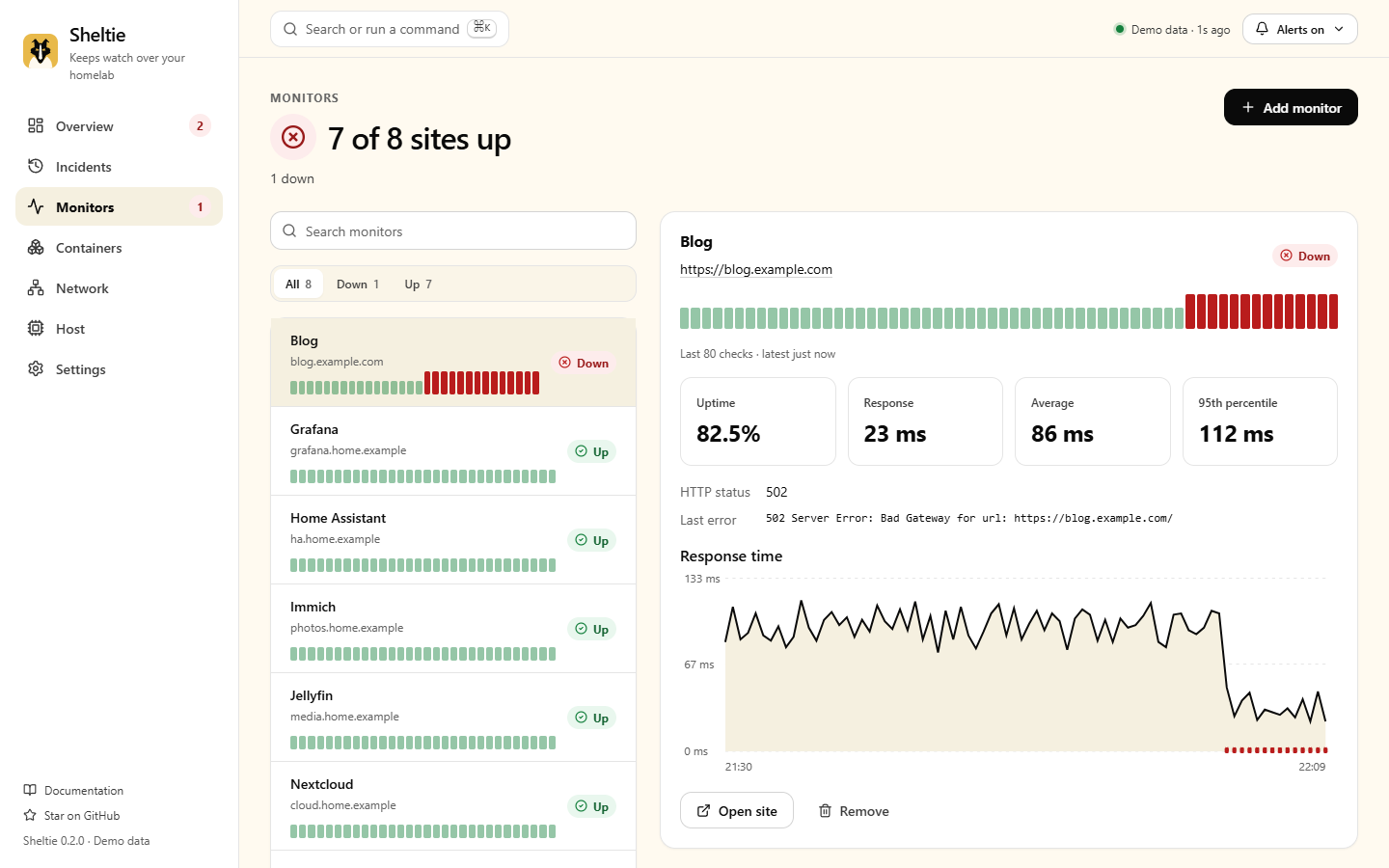Click the Host chip icon
This screenshot has height=868, width=1389.
[x=36, y=329]
